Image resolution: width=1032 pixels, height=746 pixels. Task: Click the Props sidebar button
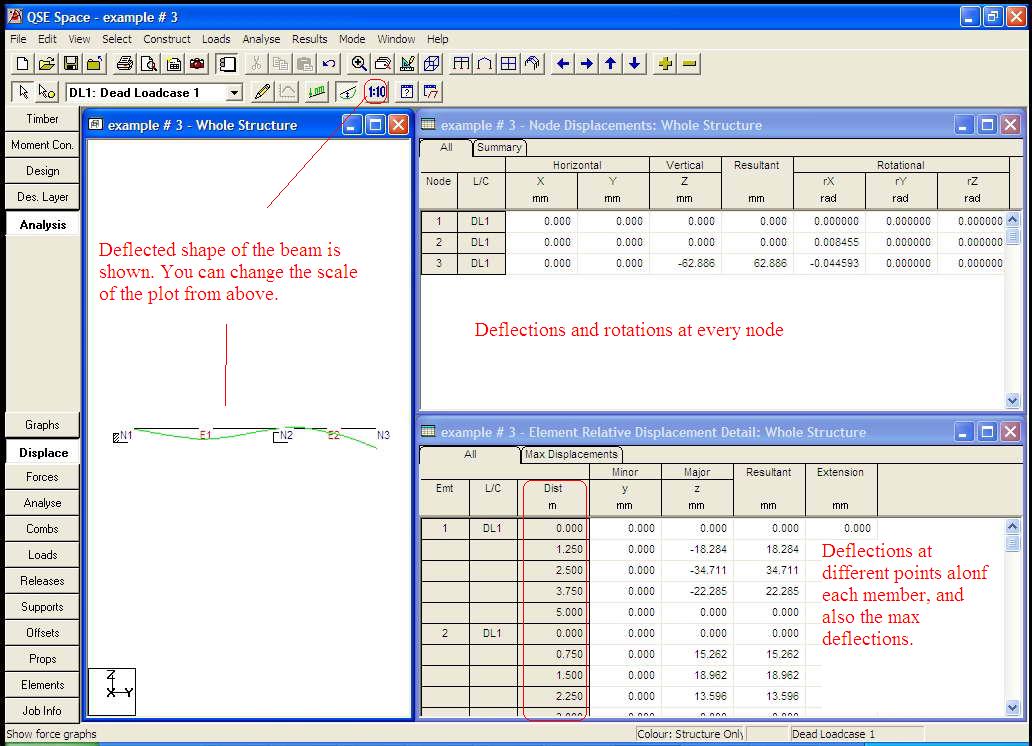click(x=42, y=659)
